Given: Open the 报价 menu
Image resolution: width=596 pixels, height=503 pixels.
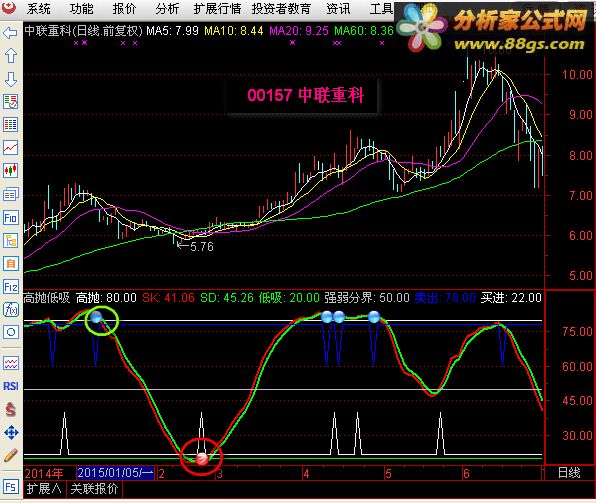Looking at the screenshot, I should (124, 8).
